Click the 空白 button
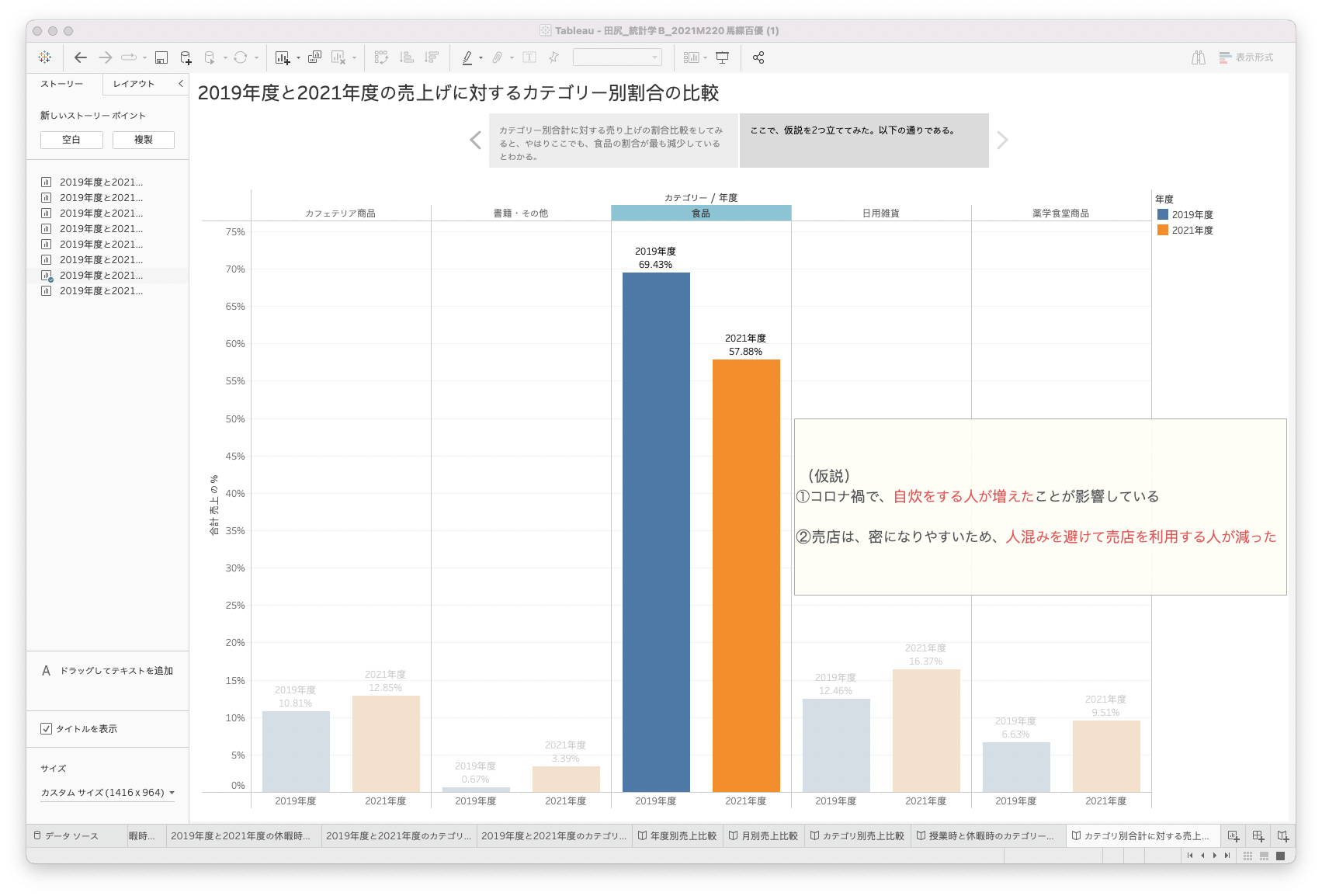The image size is (1322, 896). coord(71,140)
